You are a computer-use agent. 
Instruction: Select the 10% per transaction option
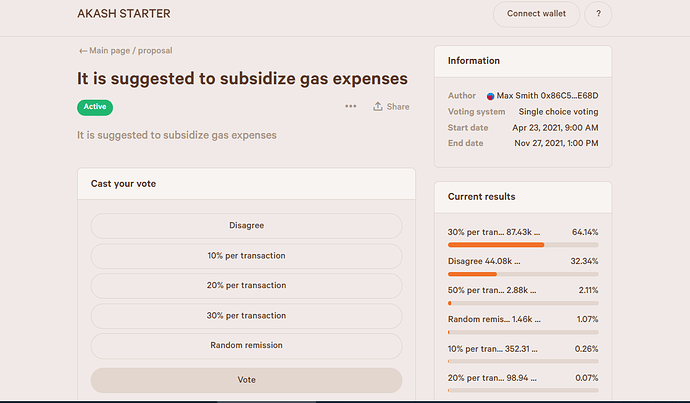(246, 256)
